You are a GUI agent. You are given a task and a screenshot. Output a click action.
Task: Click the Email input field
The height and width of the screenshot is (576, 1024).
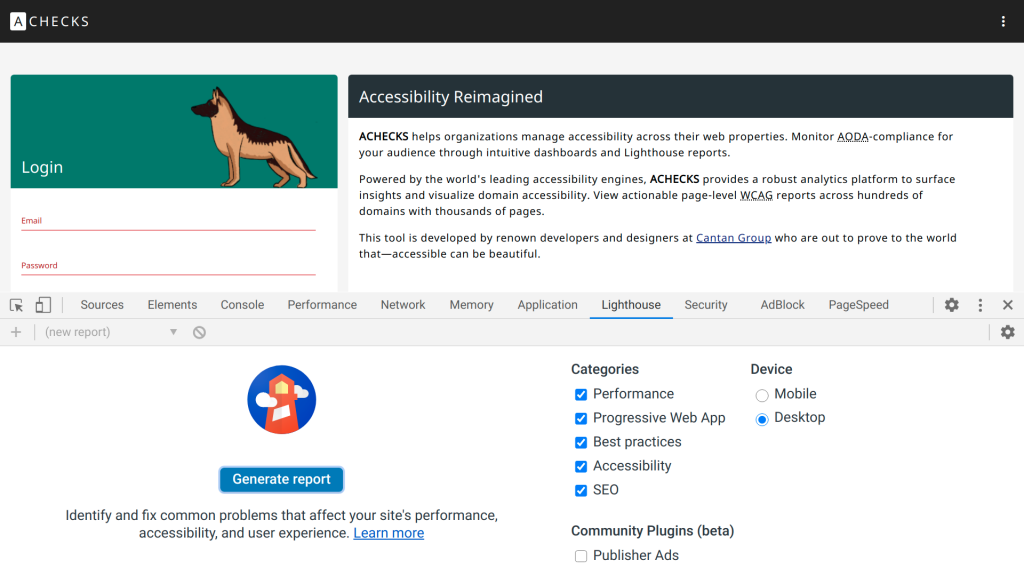click(168, 221)
